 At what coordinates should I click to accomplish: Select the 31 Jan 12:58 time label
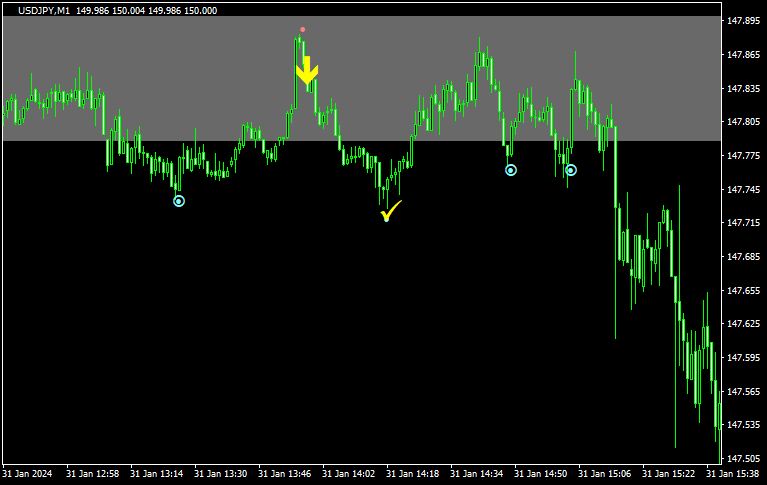point(92,474)
